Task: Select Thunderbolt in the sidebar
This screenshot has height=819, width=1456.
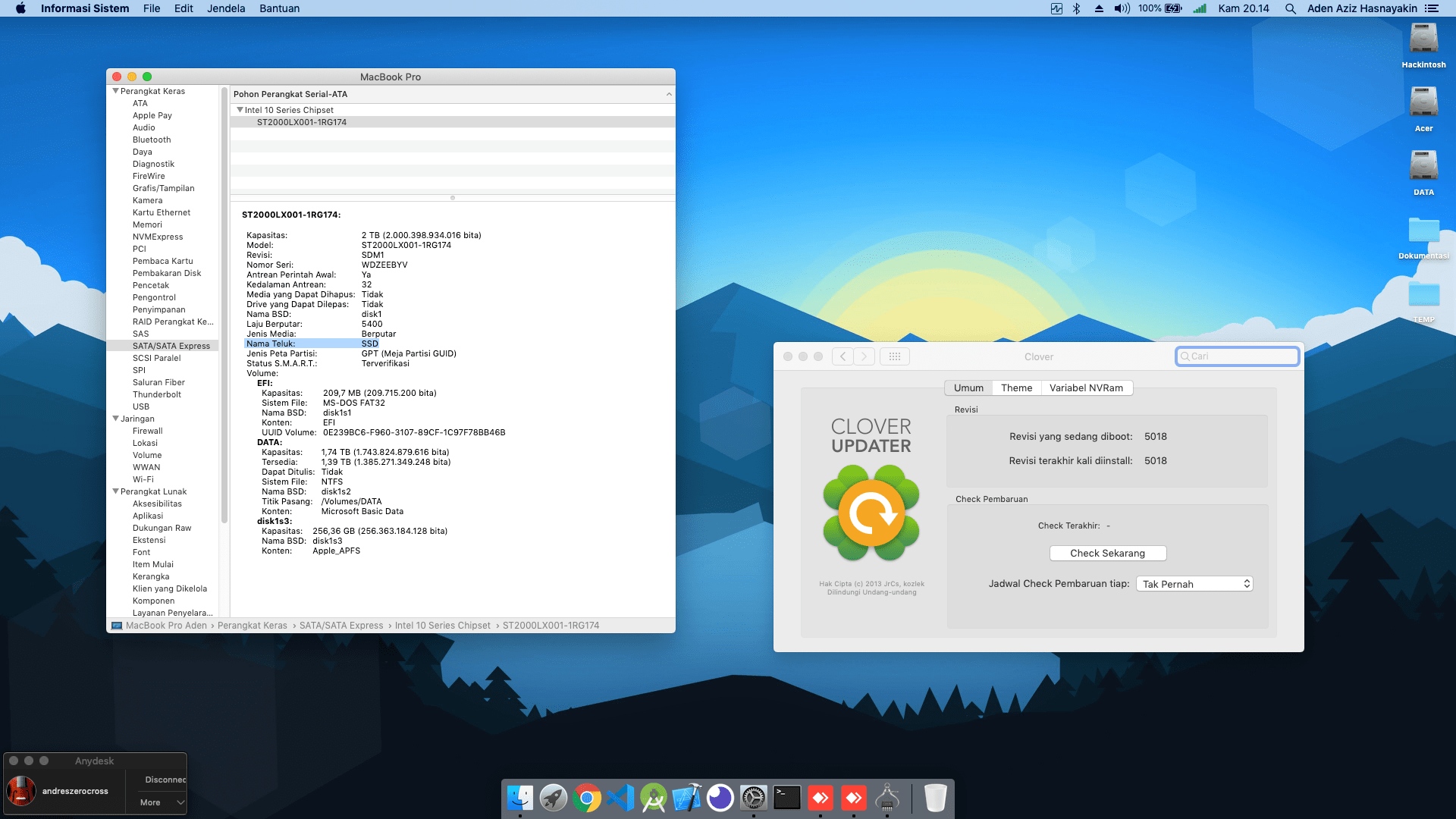Action: pyautogui.click(x=156, y=394)
